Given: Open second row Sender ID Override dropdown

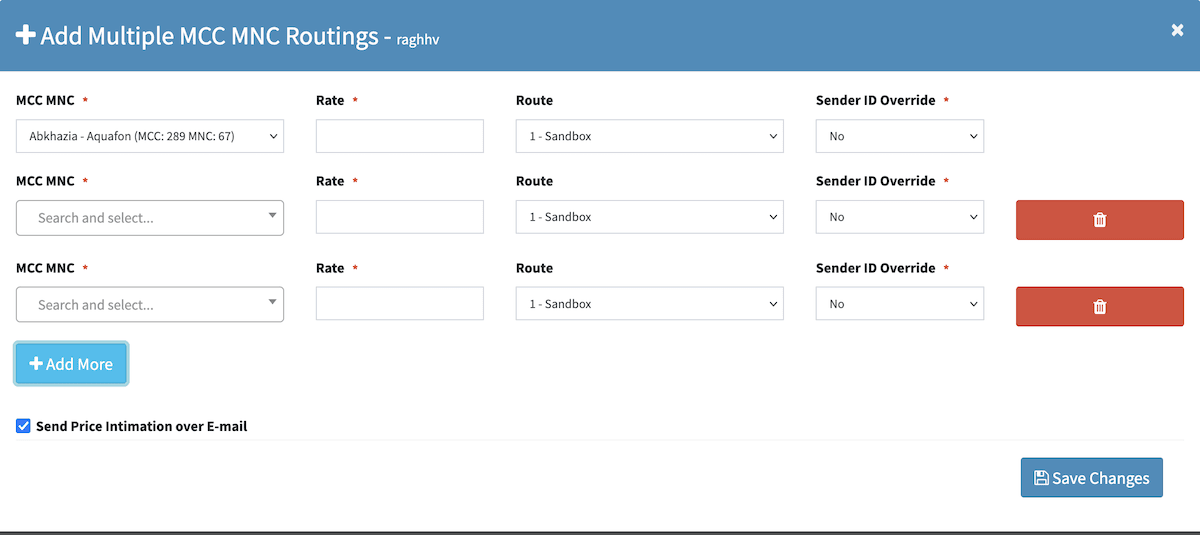Looking at the screenshot, I should (x=899, y=217).
